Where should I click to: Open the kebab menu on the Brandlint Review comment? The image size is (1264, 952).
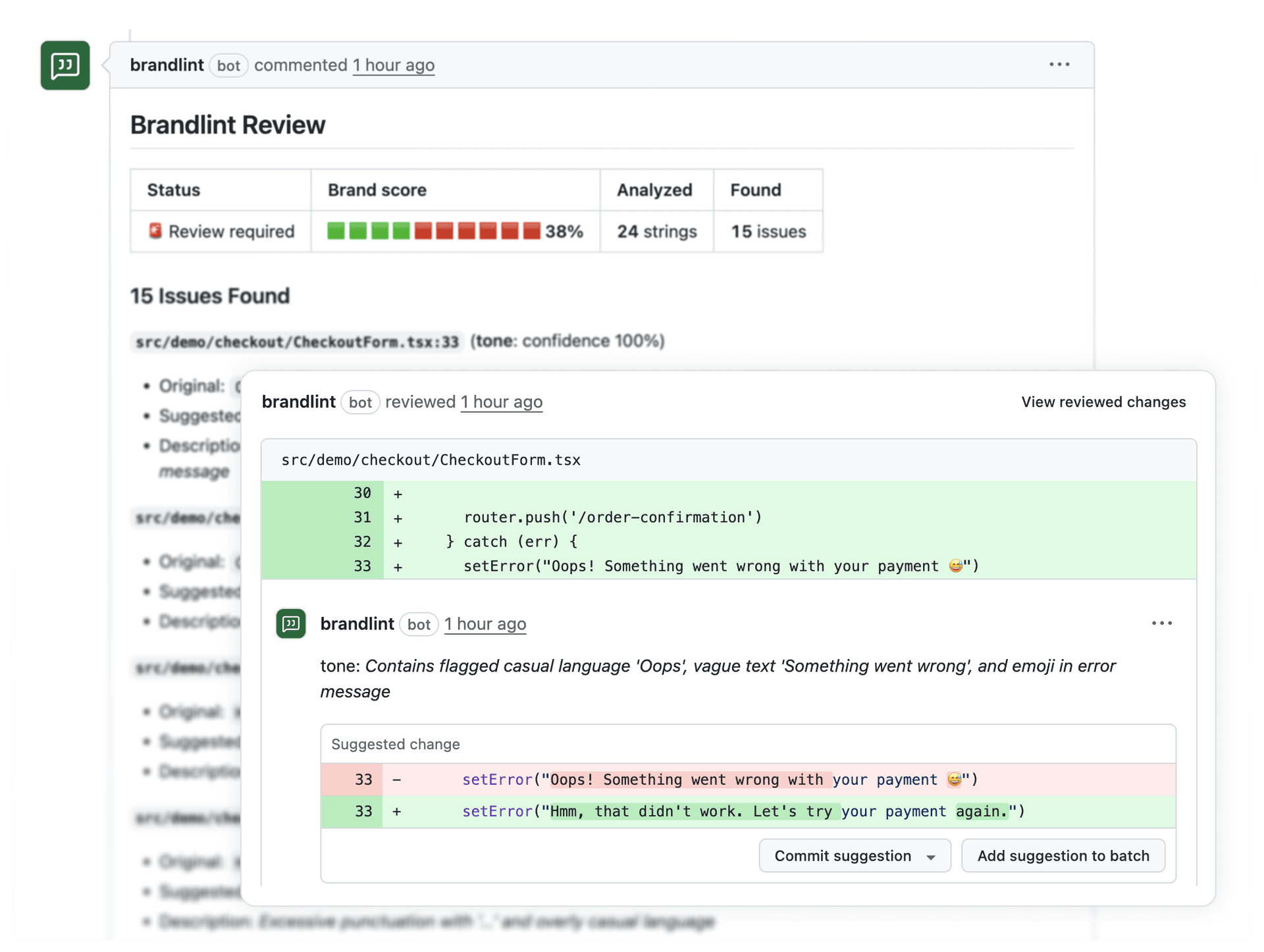click(1059, 65)
